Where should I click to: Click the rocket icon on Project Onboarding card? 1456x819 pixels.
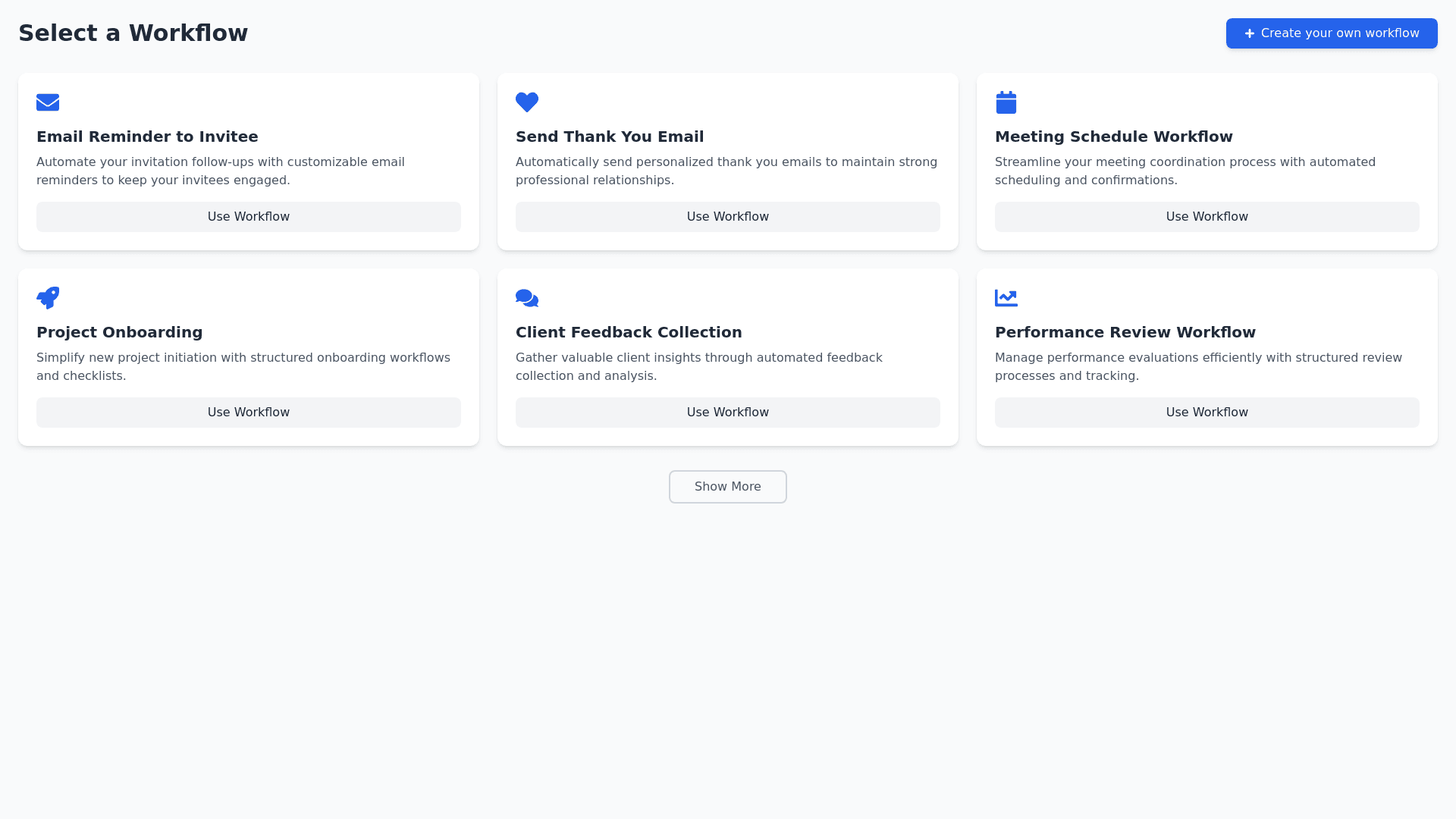[x=48, y=298]
